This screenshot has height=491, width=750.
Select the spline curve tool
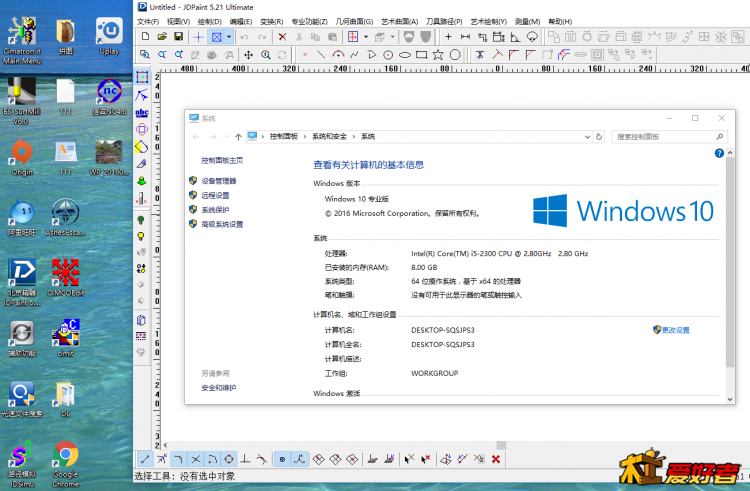(x=354, y=55)
